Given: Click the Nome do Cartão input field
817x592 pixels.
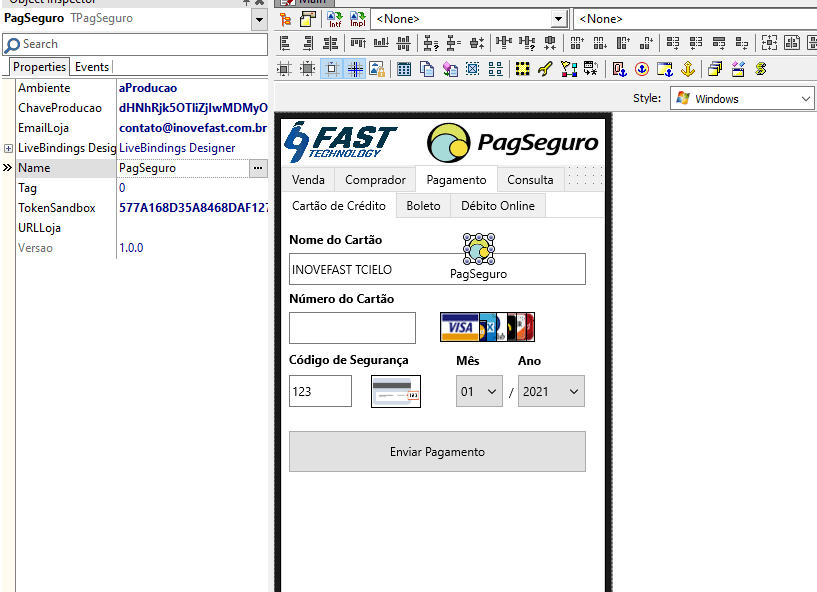Looking at the screenshot, I should [437, 269].
